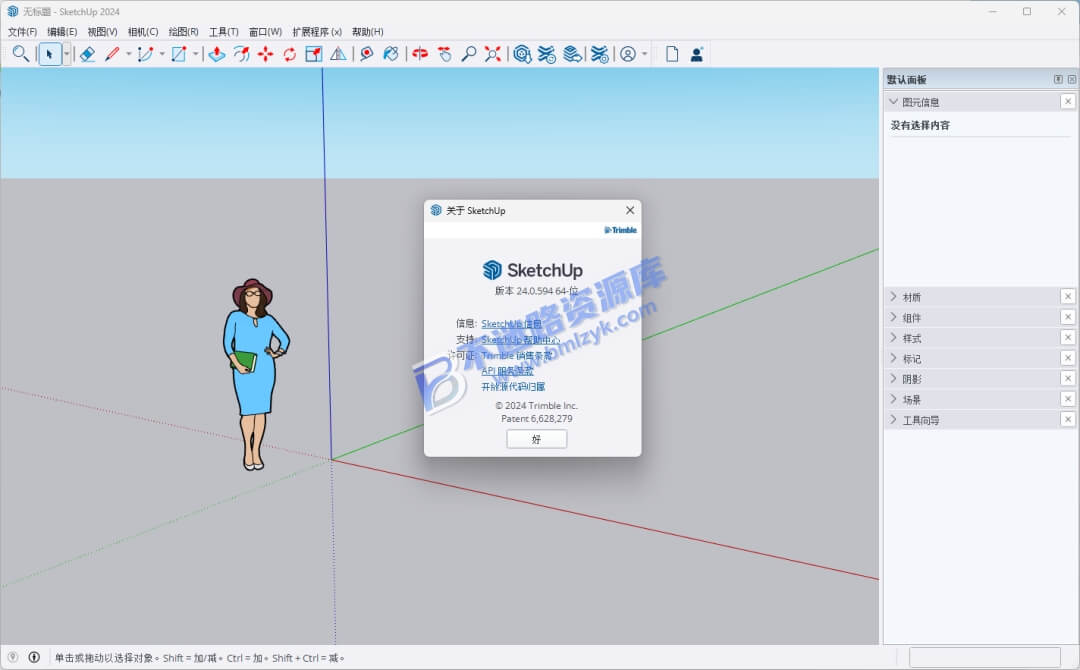Click the pin icon on 默认面板 header

(1058, 79)
